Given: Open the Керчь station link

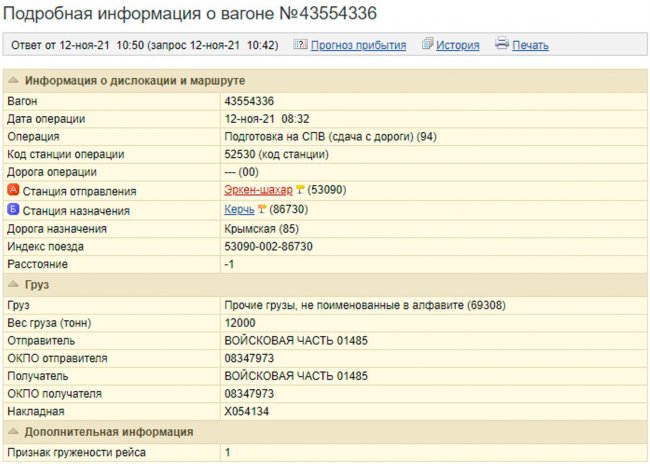Looking at the screenshot, I should [239, 210].
